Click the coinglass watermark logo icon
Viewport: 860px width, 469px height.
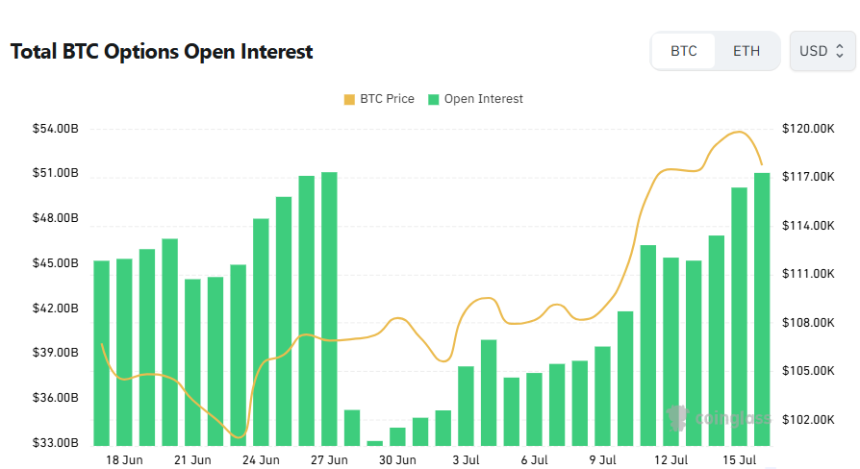click(x=678, y=418)
